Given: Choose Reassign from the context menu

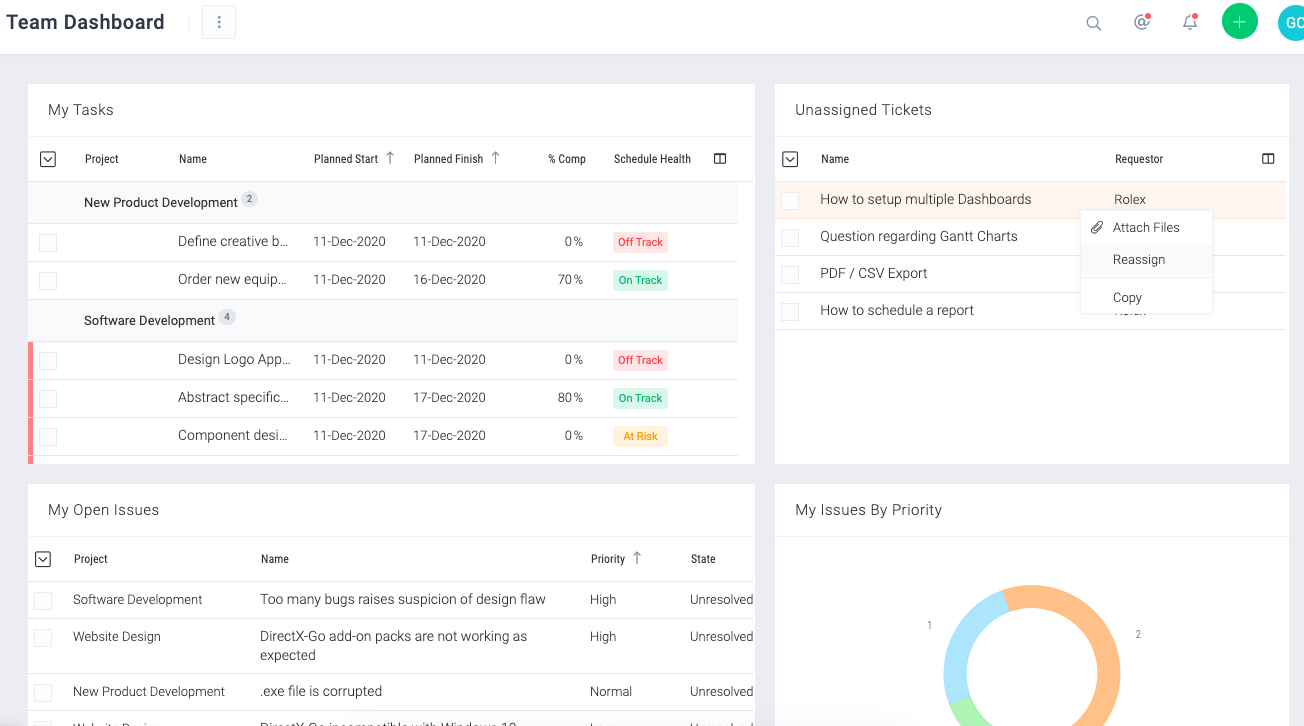Looking at the screenshot, I should pyautogui.click(x=1139, y=260).
